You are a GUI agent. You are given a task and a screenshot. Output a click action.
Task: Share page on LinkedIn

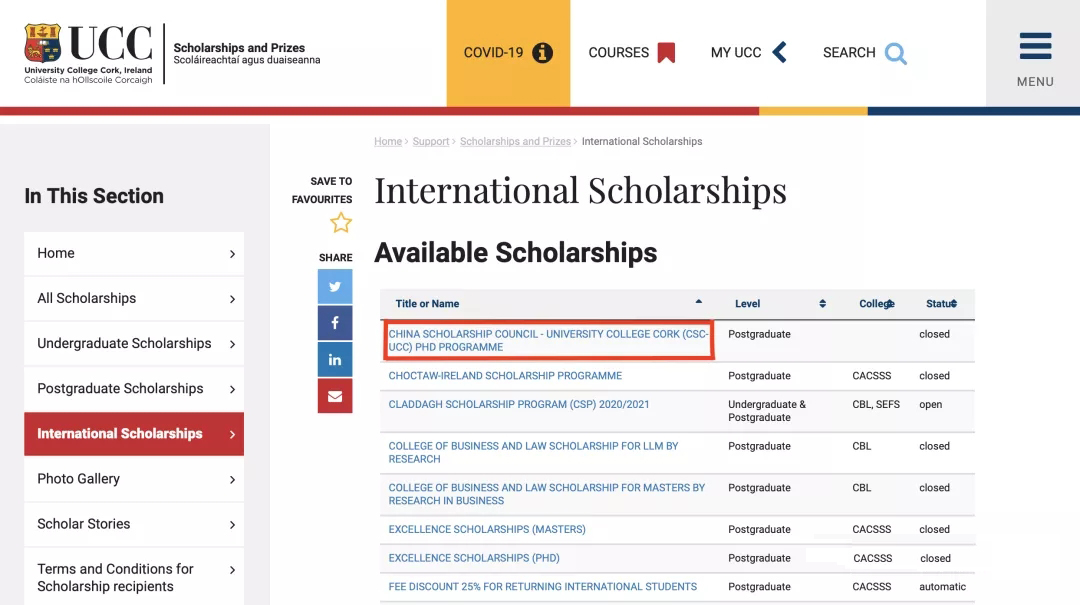(x=335, y=360)
